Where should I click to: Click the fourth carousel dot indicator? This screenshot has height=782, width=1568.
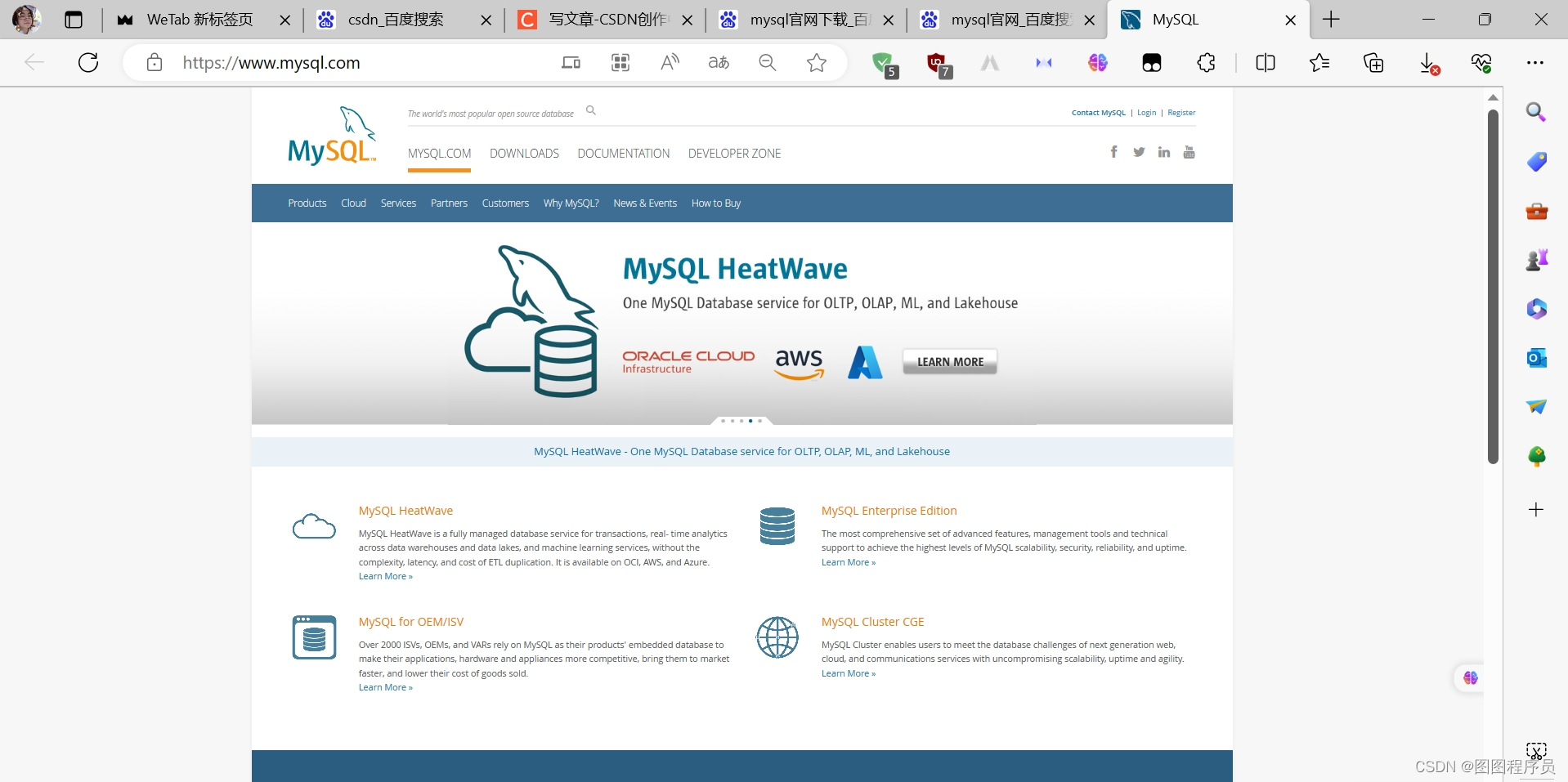750,421
